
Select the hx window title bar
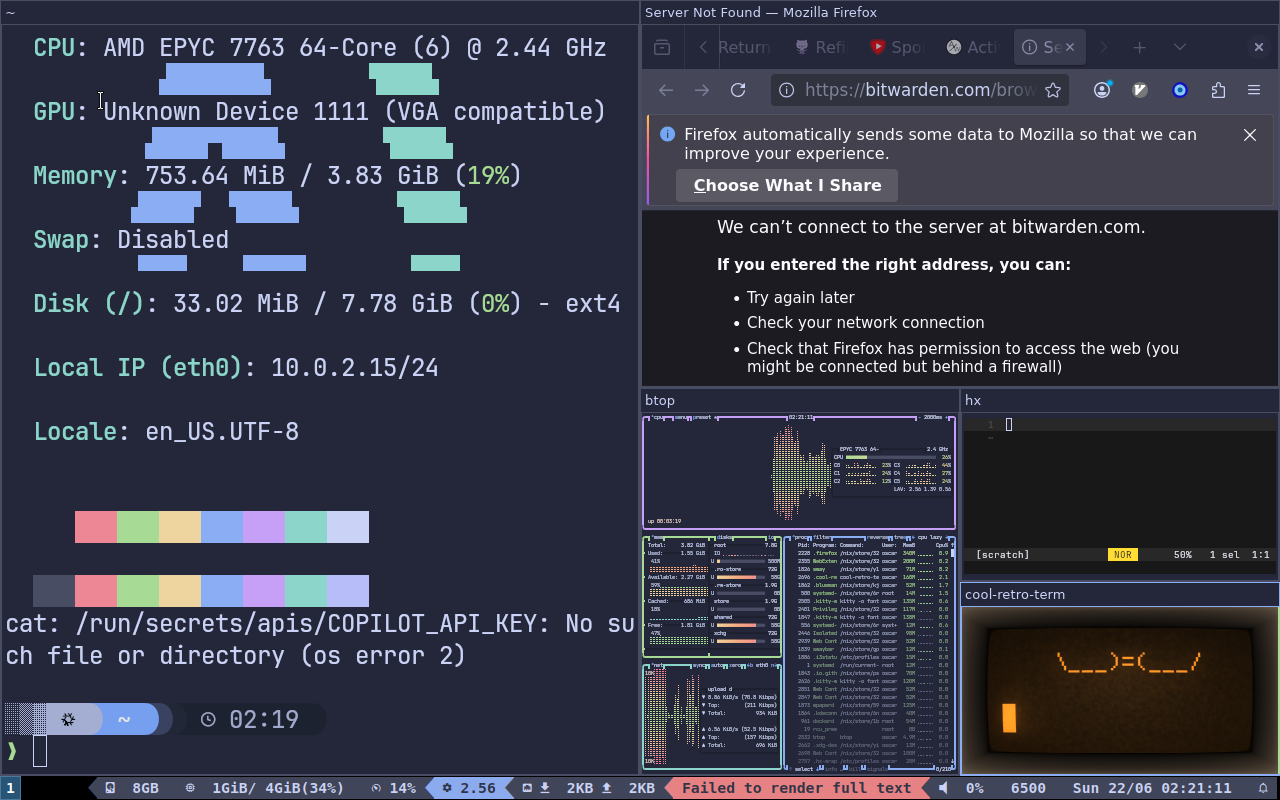(1119, 400)
